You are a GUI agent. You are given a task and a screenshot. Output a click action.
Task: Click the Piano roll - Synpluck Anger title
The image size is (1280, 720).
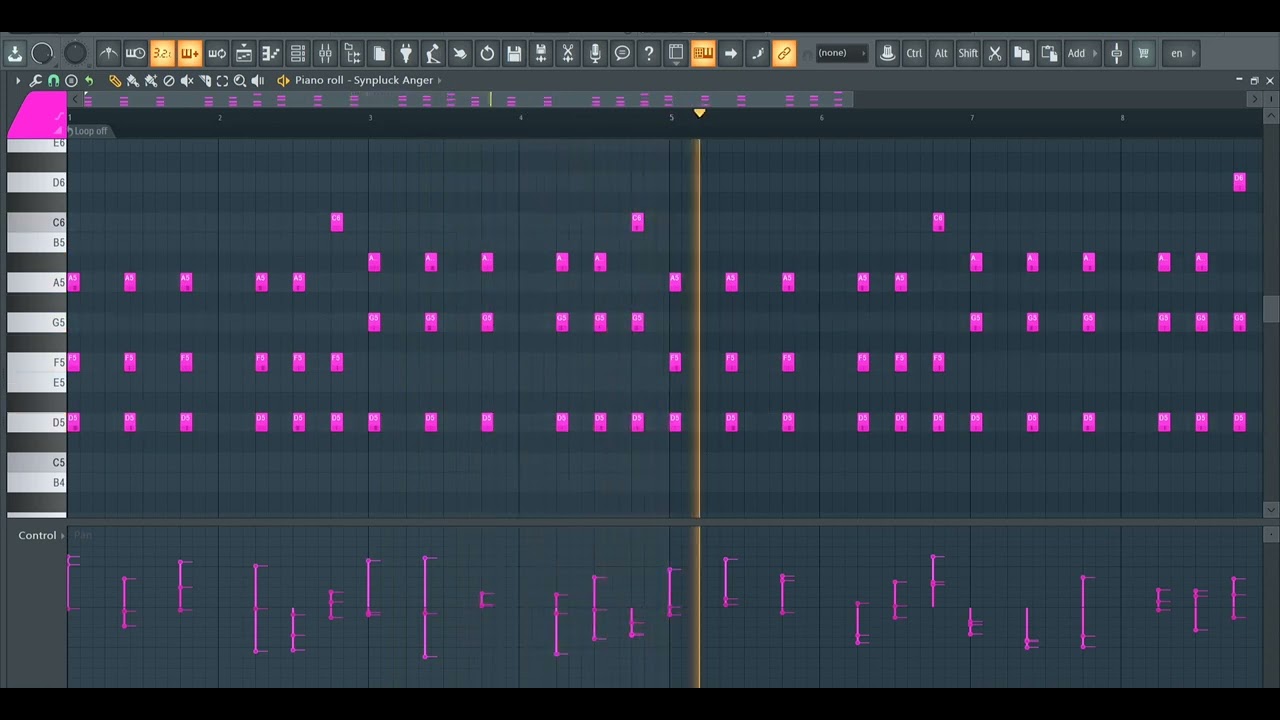click(x=364, y=80)
